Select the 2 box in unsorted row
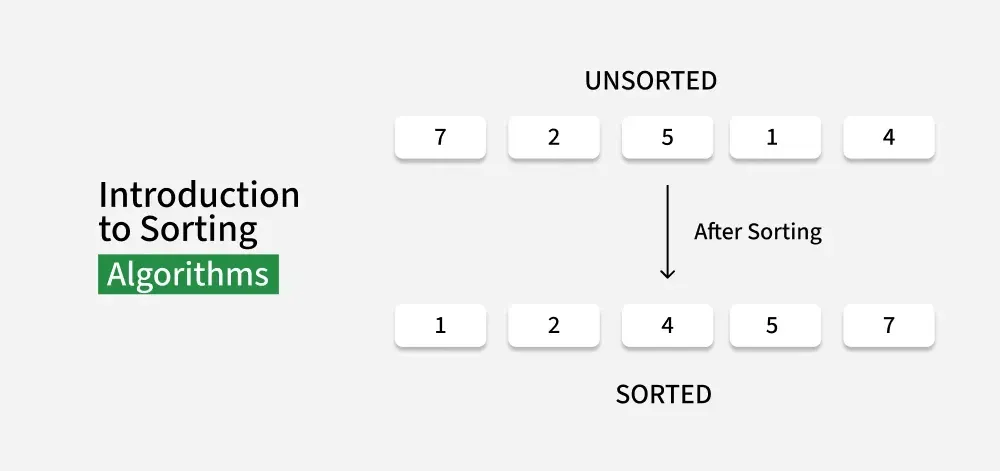The image size is (1000, 471). [554, 138]
